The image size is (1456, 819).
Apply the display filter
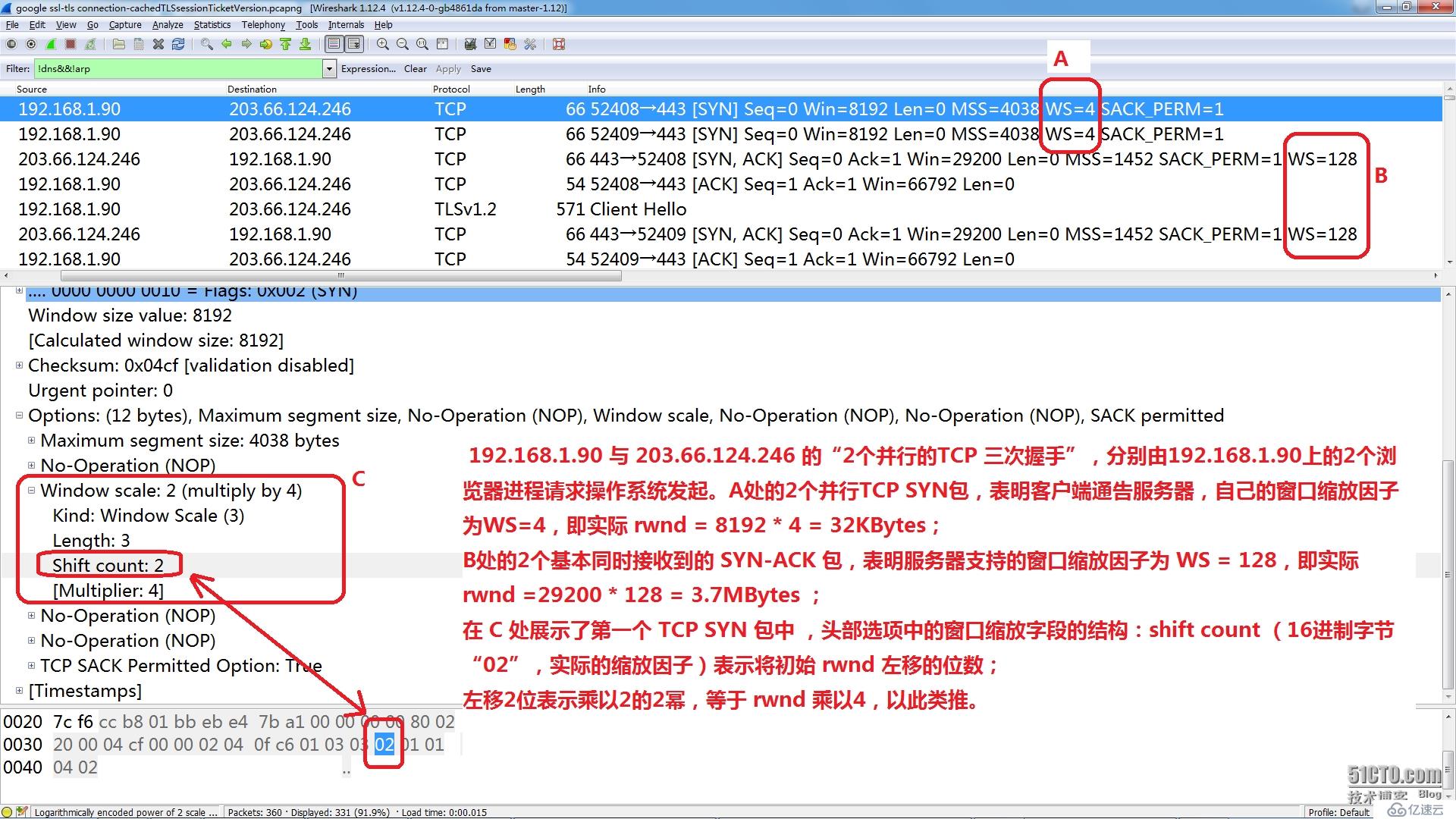coord(448,69)
